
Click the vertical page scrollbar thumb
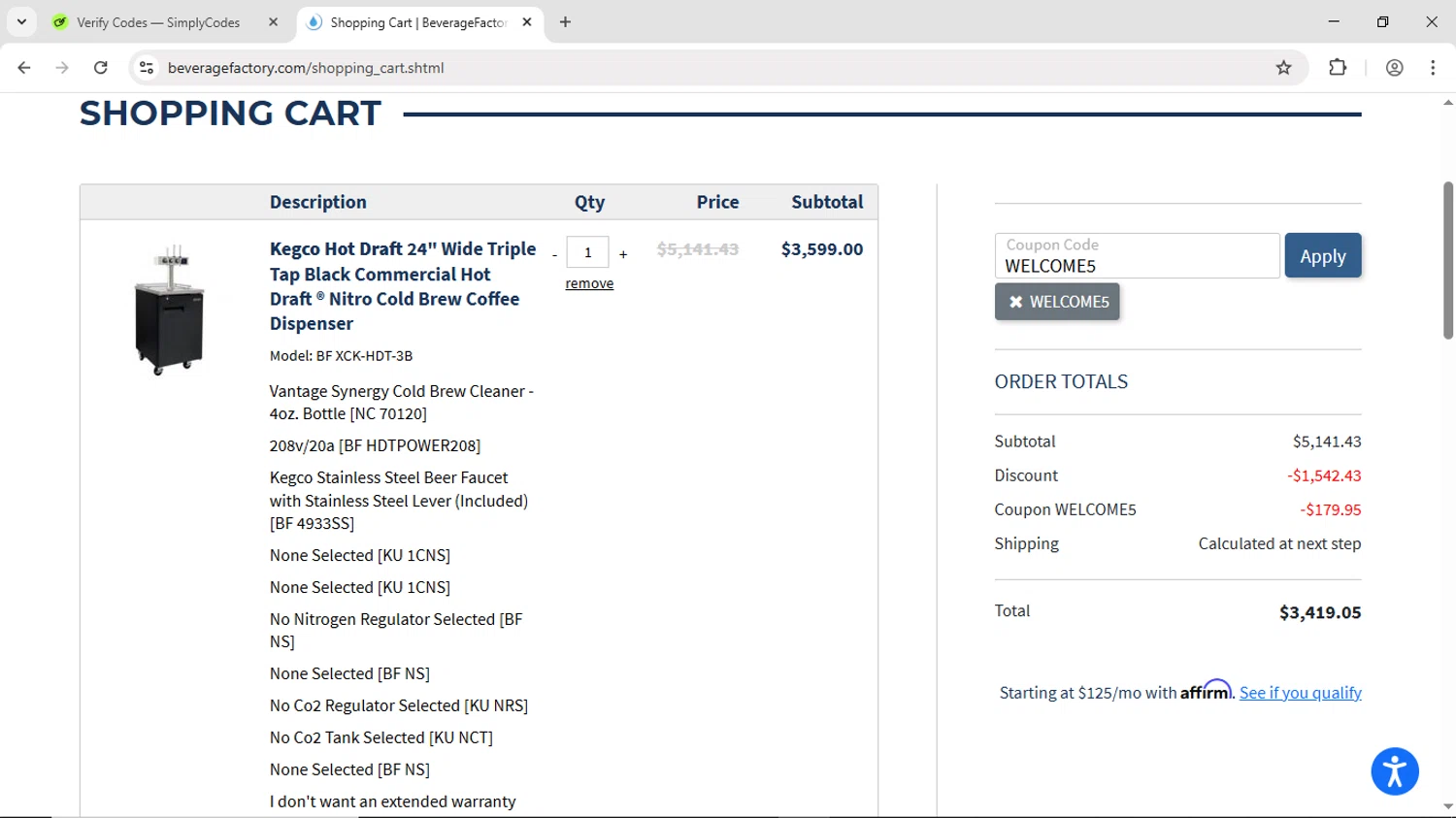pos(1448,260)
